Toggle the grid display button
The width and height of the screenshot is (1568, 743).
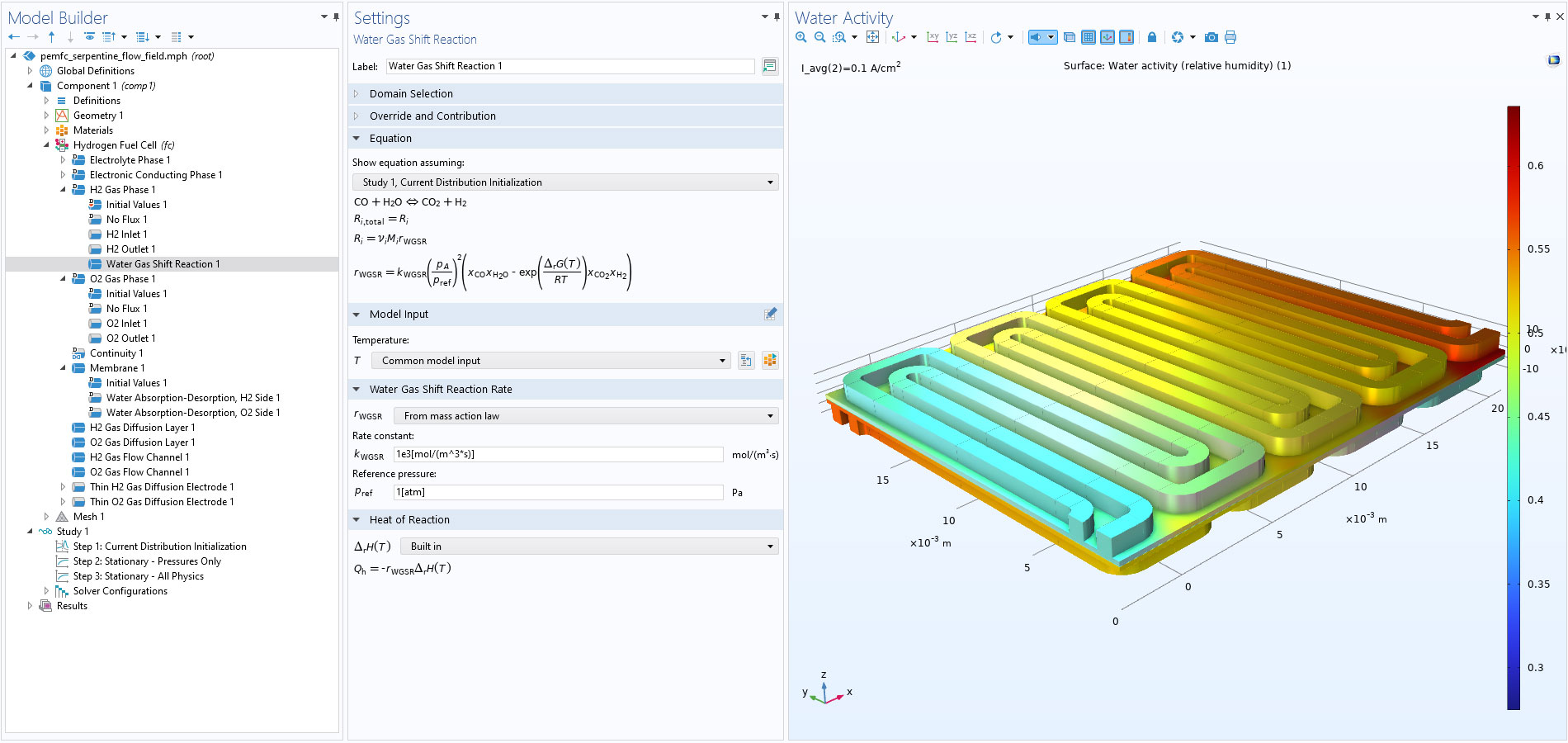1089,37
